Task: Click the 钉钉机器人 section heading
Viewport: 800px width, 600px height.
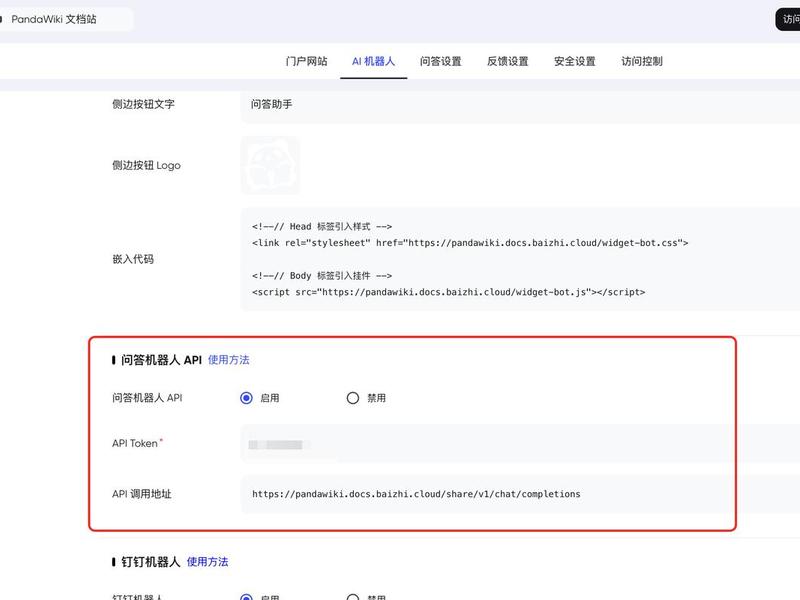Action: point(151,562)
